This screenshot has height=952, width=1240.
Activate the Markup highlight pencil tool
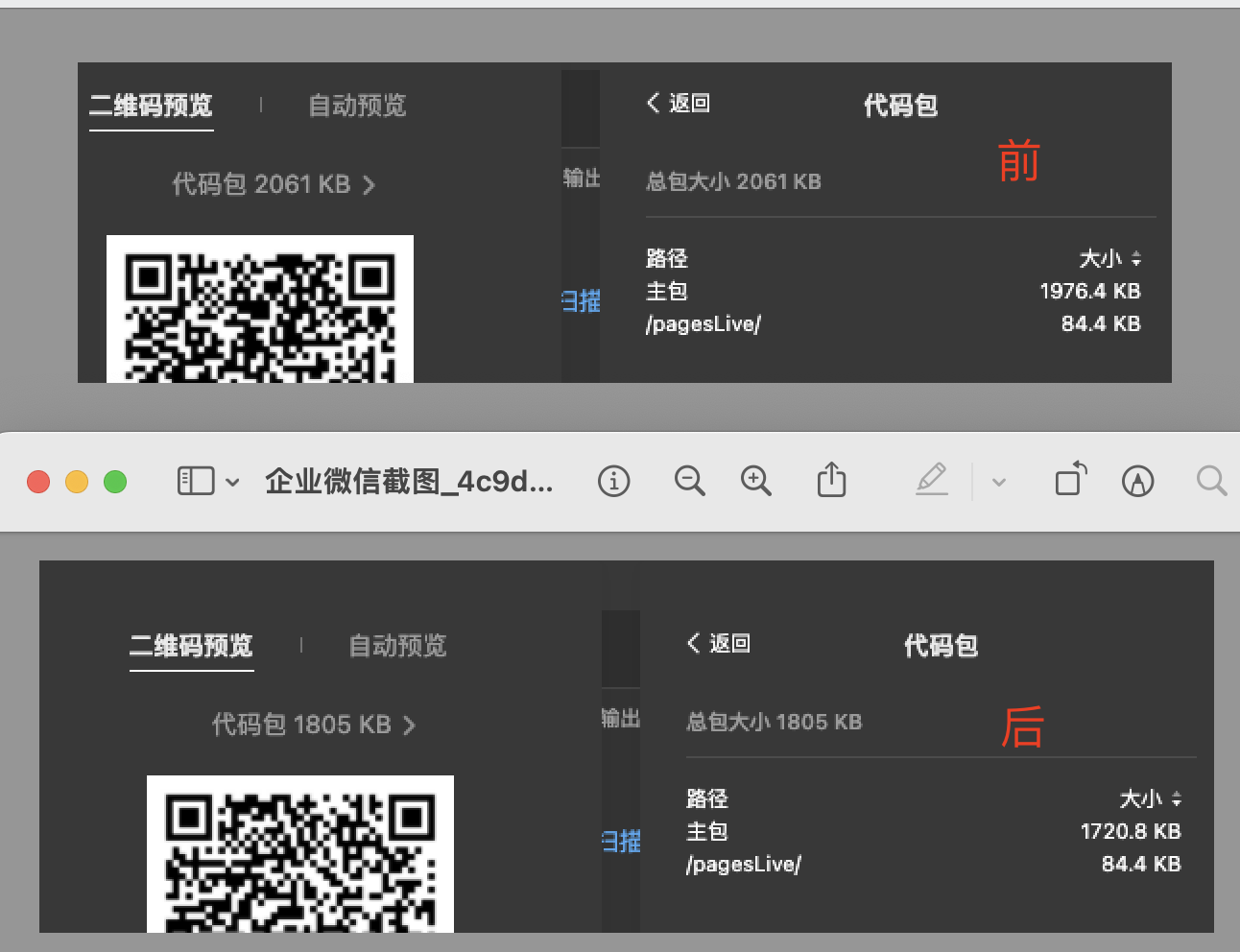tap(932, 480)
